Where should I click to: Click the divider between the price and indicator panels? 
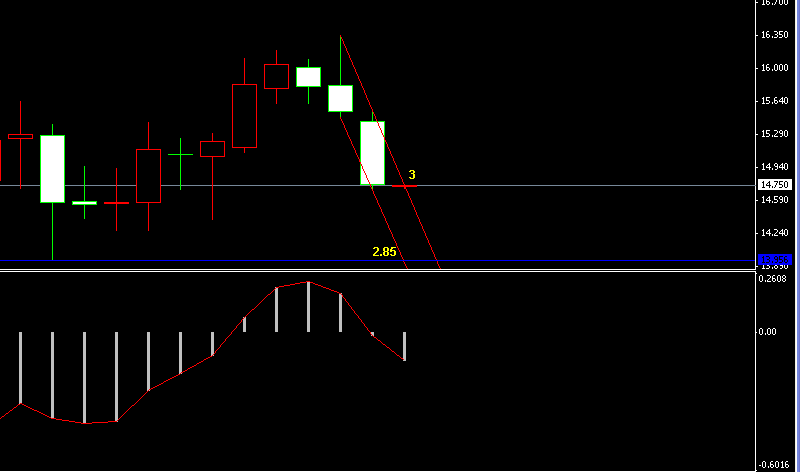point(400,270)
